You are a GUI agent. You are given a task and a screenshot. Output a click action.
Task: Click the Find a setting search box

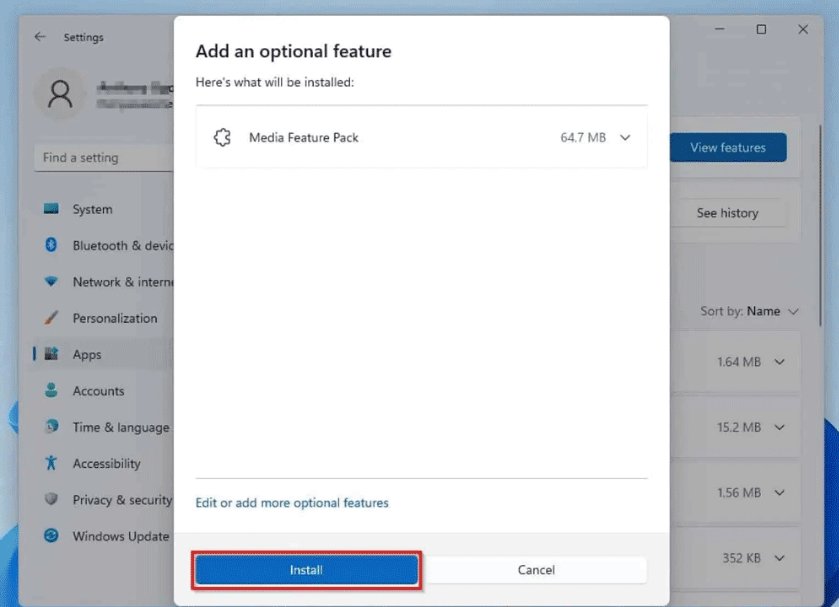(105, 158)
